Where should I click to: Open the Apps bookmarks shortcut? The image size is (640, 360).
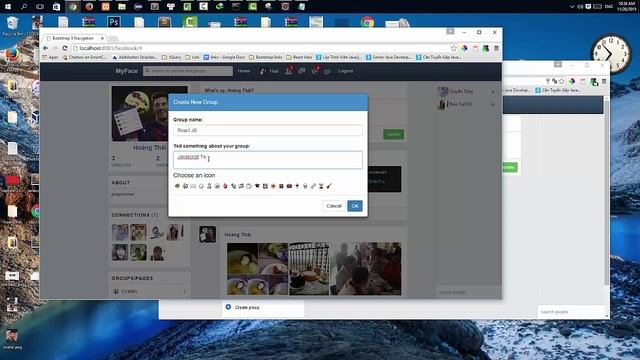point(51,58)
